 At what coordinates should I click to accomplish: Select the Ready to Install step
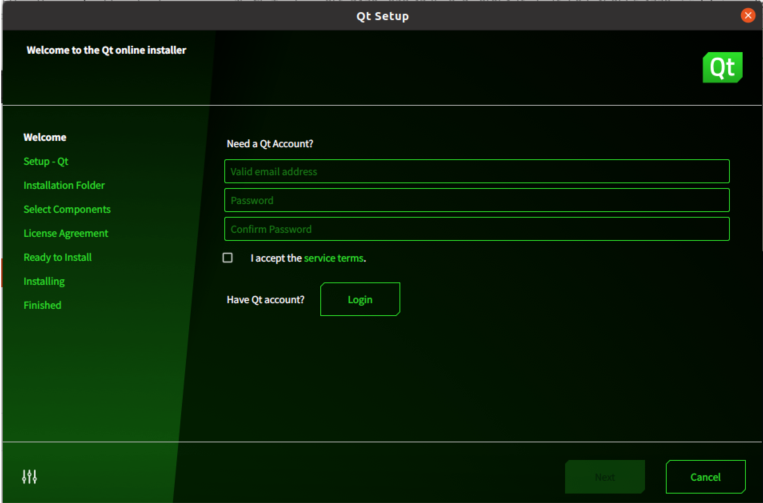[57, 257]
